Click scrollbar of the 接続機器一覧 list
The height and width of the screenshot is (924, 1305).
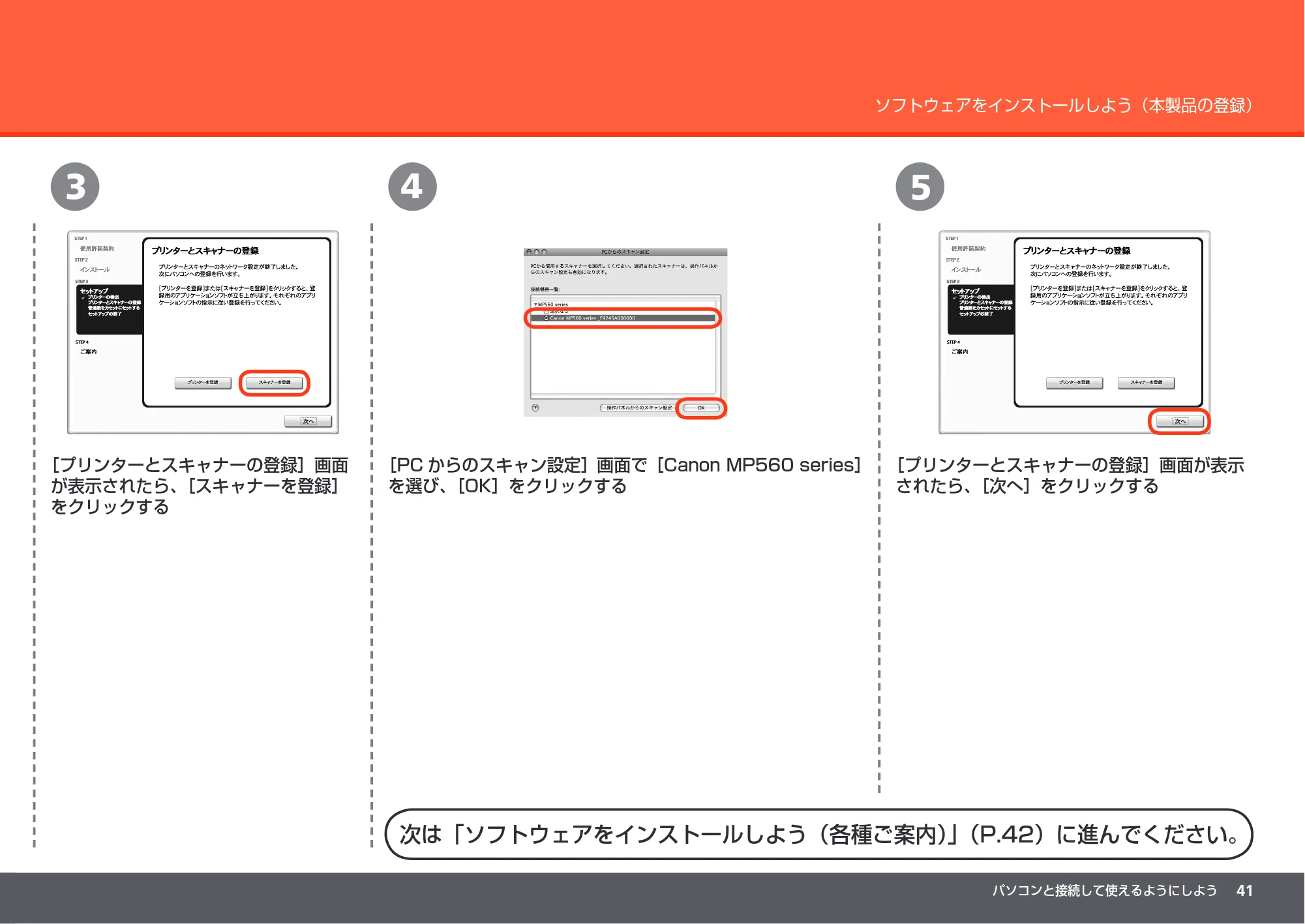(x=717, y=346)
